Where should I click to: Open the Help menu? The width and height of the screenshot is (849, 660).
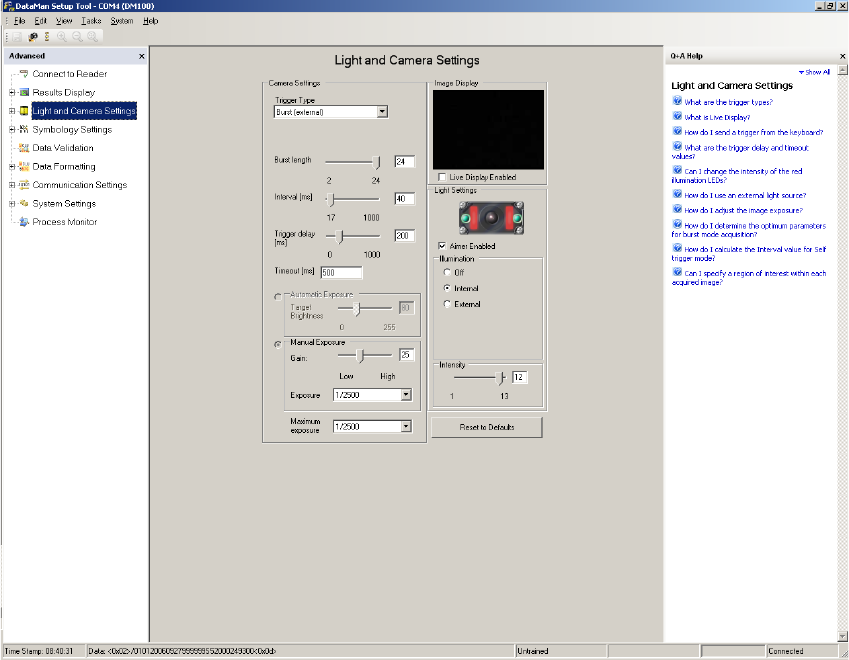pyautogui.click(x=151, y=21)
